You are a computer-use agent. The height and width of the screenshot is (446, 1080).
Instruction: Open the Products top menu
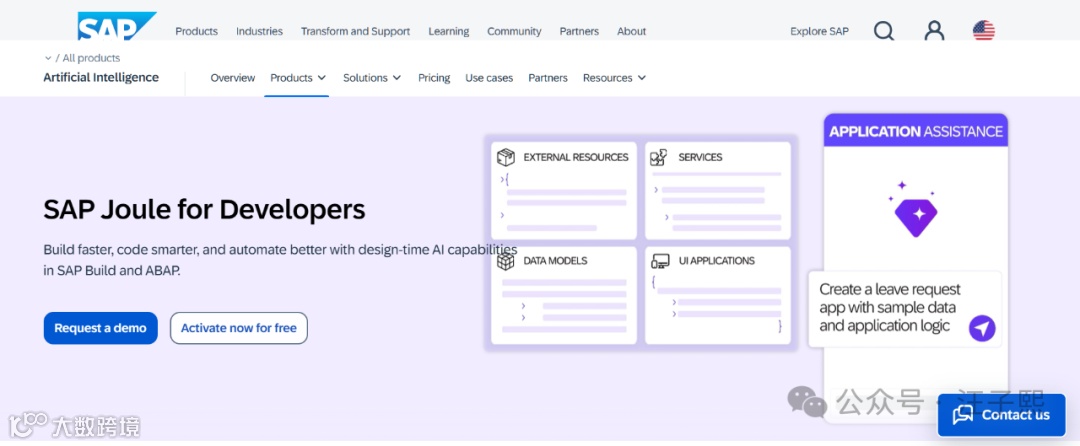tap(196, 31)
